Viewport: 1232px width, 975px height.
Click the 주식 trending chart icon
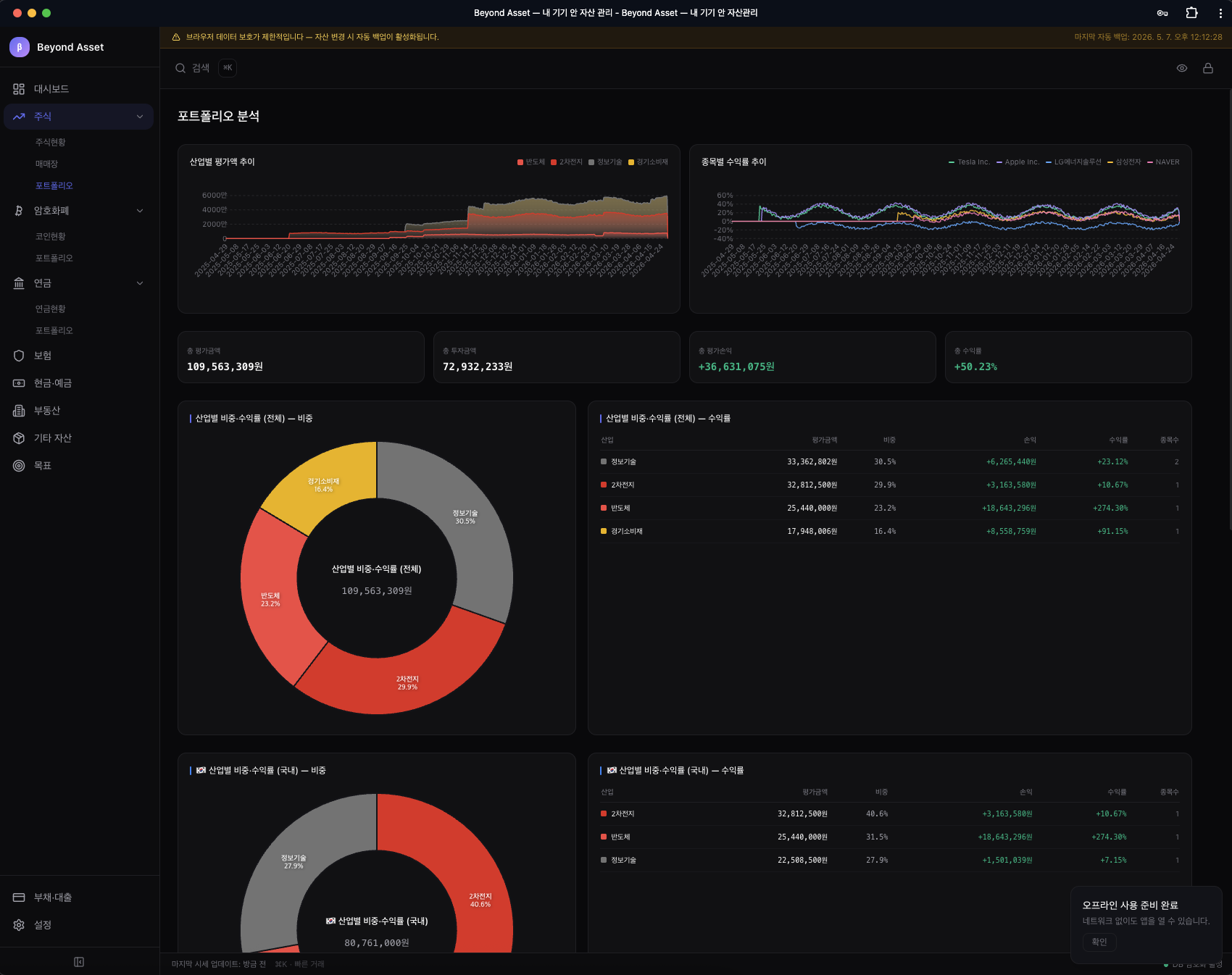[x=19, y=117]
